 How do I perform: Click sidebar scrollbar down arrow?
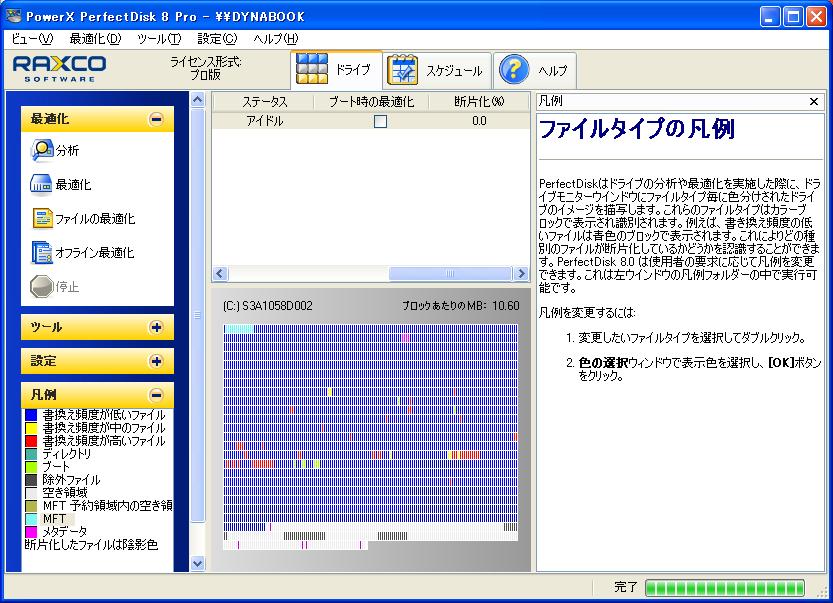tap(198, 564)
